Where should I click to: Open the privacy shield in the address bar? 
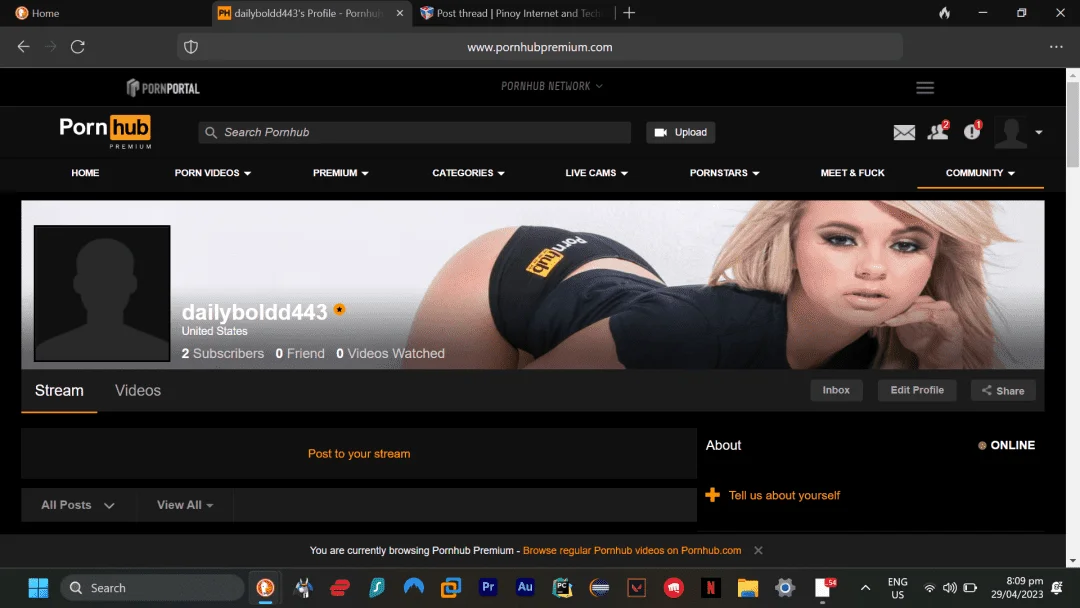coord(191,47)
